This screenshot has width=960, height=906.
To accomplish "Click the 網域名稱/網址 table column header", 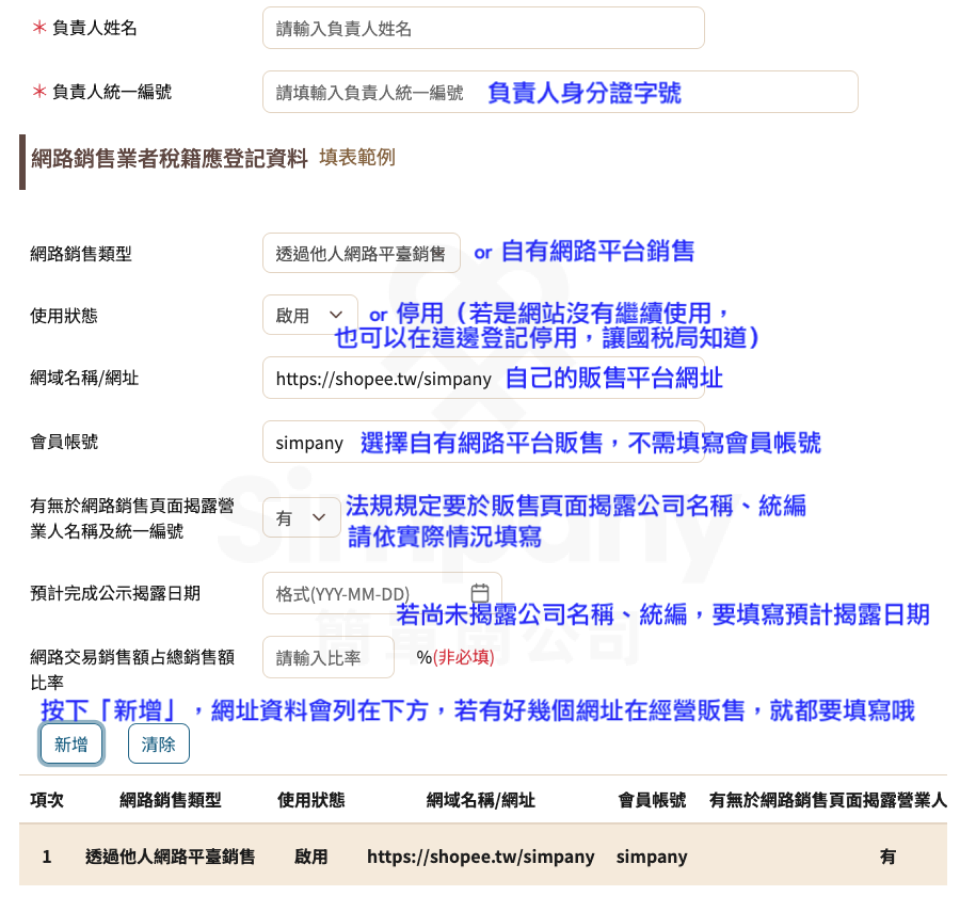I will (x=480, y=800).
